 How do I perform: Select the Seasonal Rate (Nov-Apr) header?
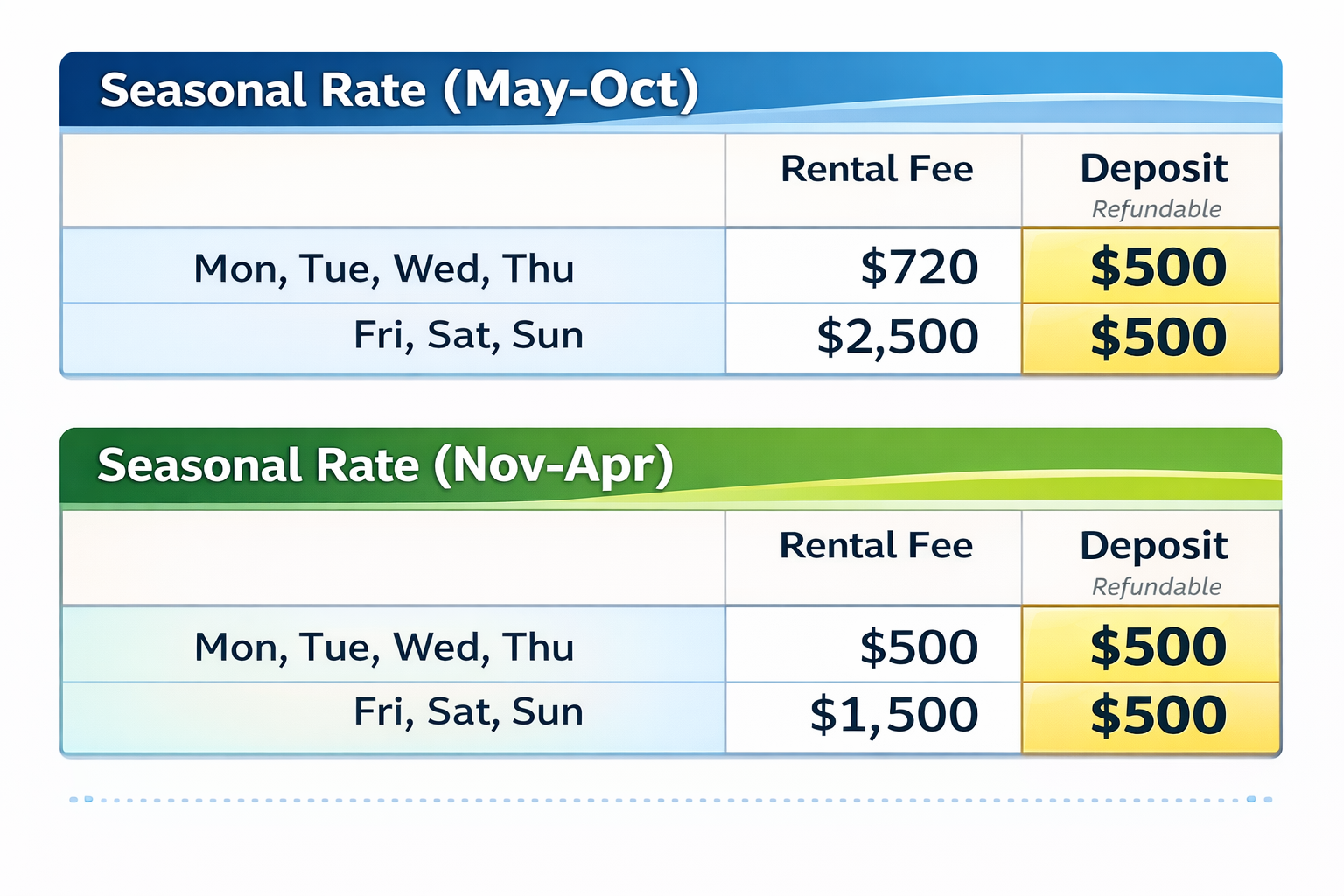tap(385, 465)
